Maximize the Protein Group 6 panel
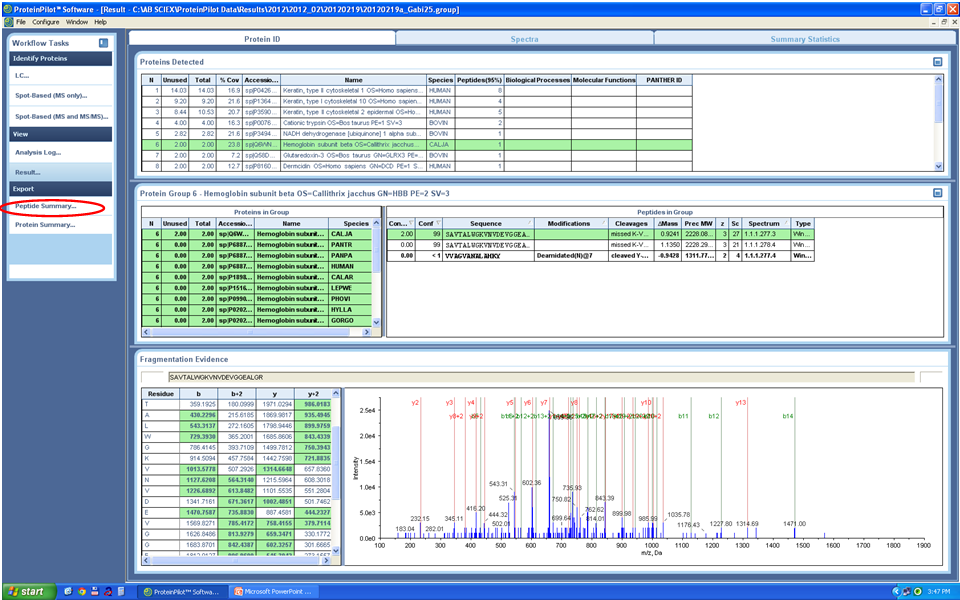The height and width of the screenshot is (600, 960). (937, 193)
